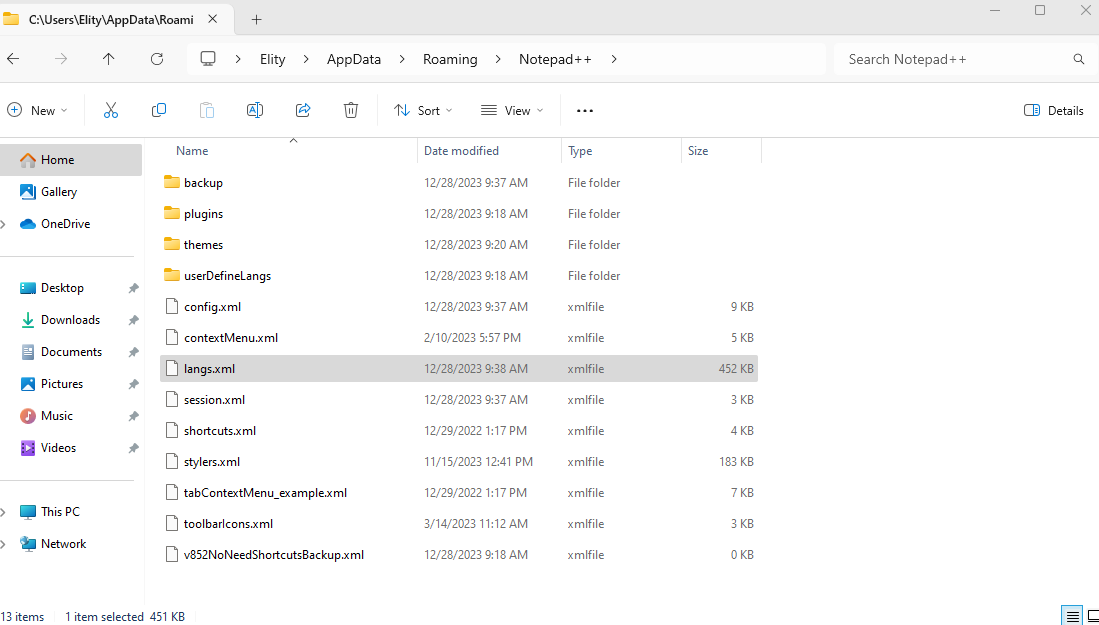
Task: Click the pin icon beside Videos
Action: (x=133, y=448)
